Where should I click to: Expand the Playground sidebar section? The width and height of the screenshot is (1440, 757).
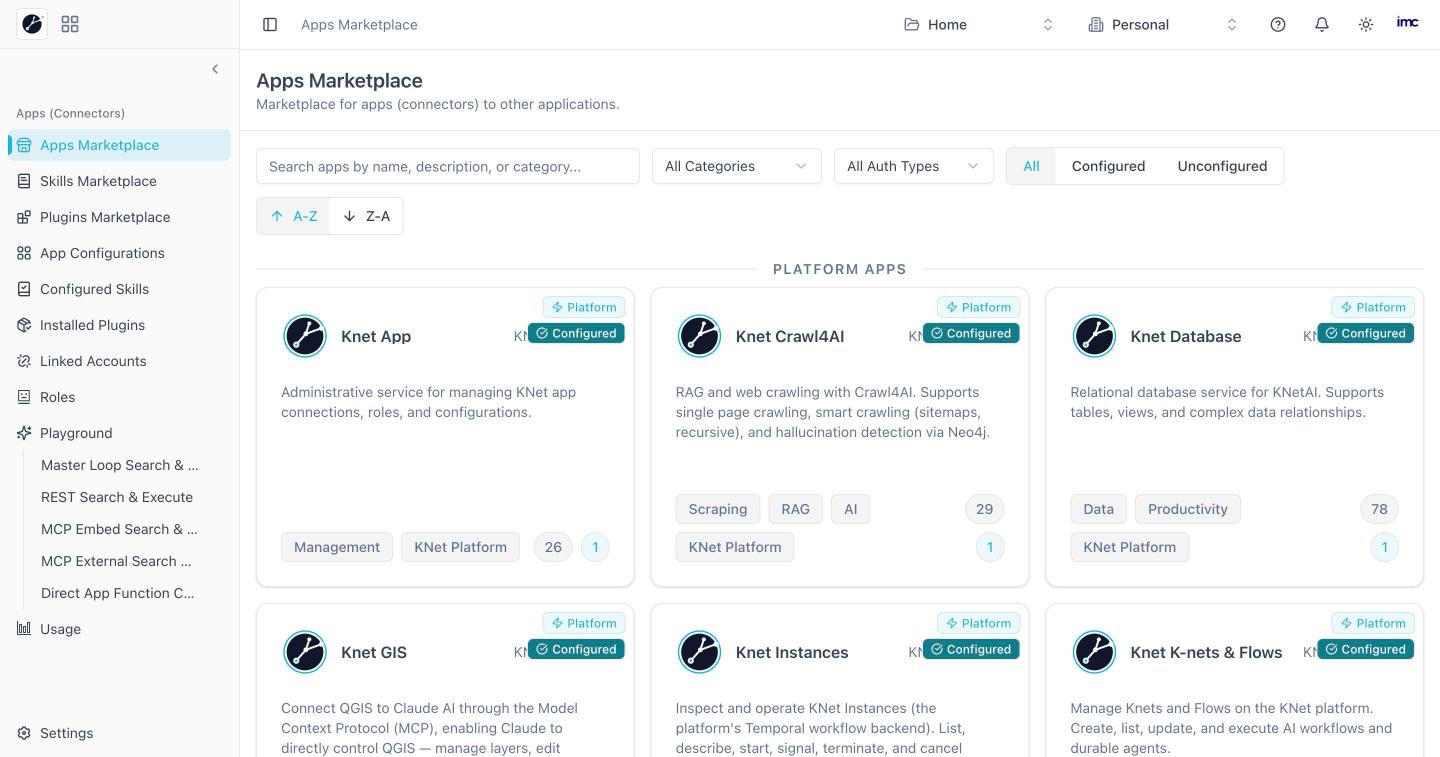[120, 433]
